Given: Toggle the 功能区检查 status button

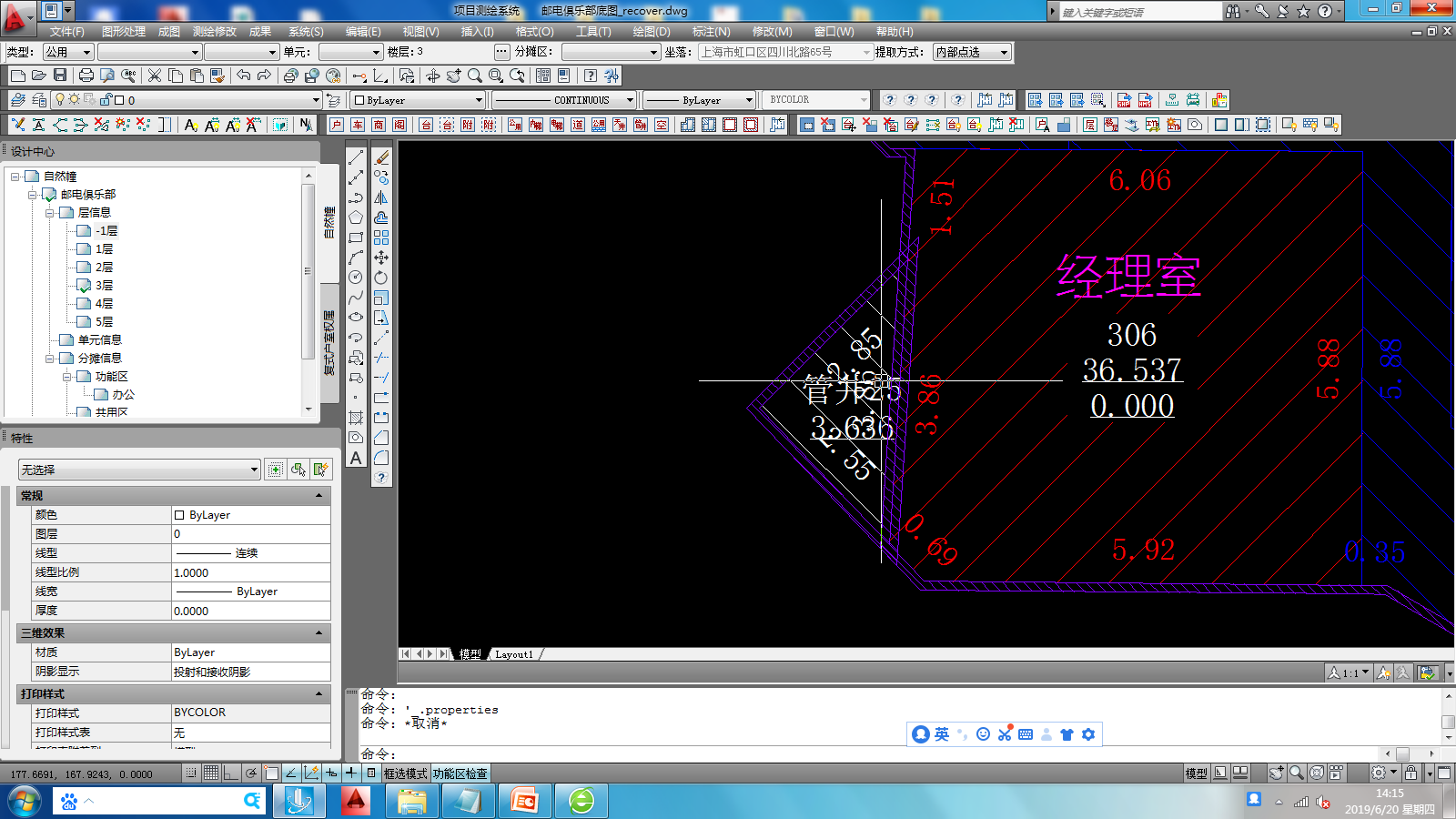Looking at the screenshot, I should pyautogui.click(x=460, y=773).
